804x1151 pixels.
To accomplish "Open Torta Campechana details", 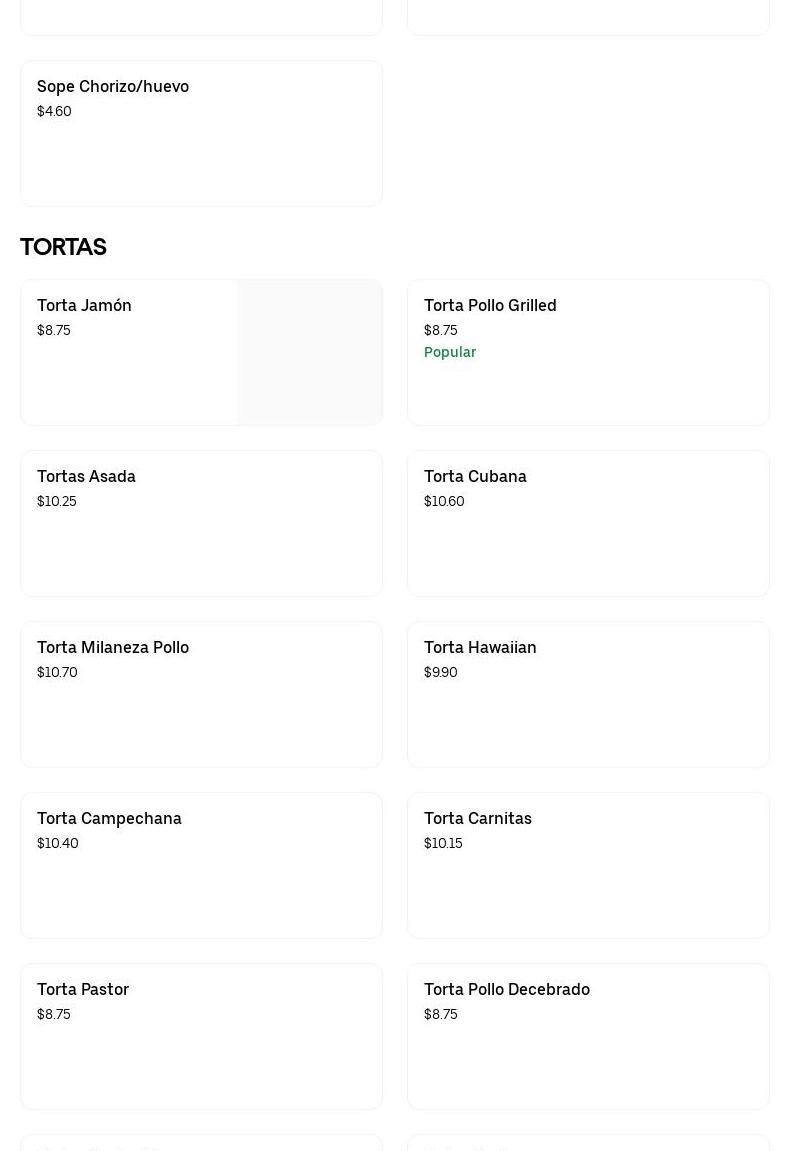I will (201, 865).
